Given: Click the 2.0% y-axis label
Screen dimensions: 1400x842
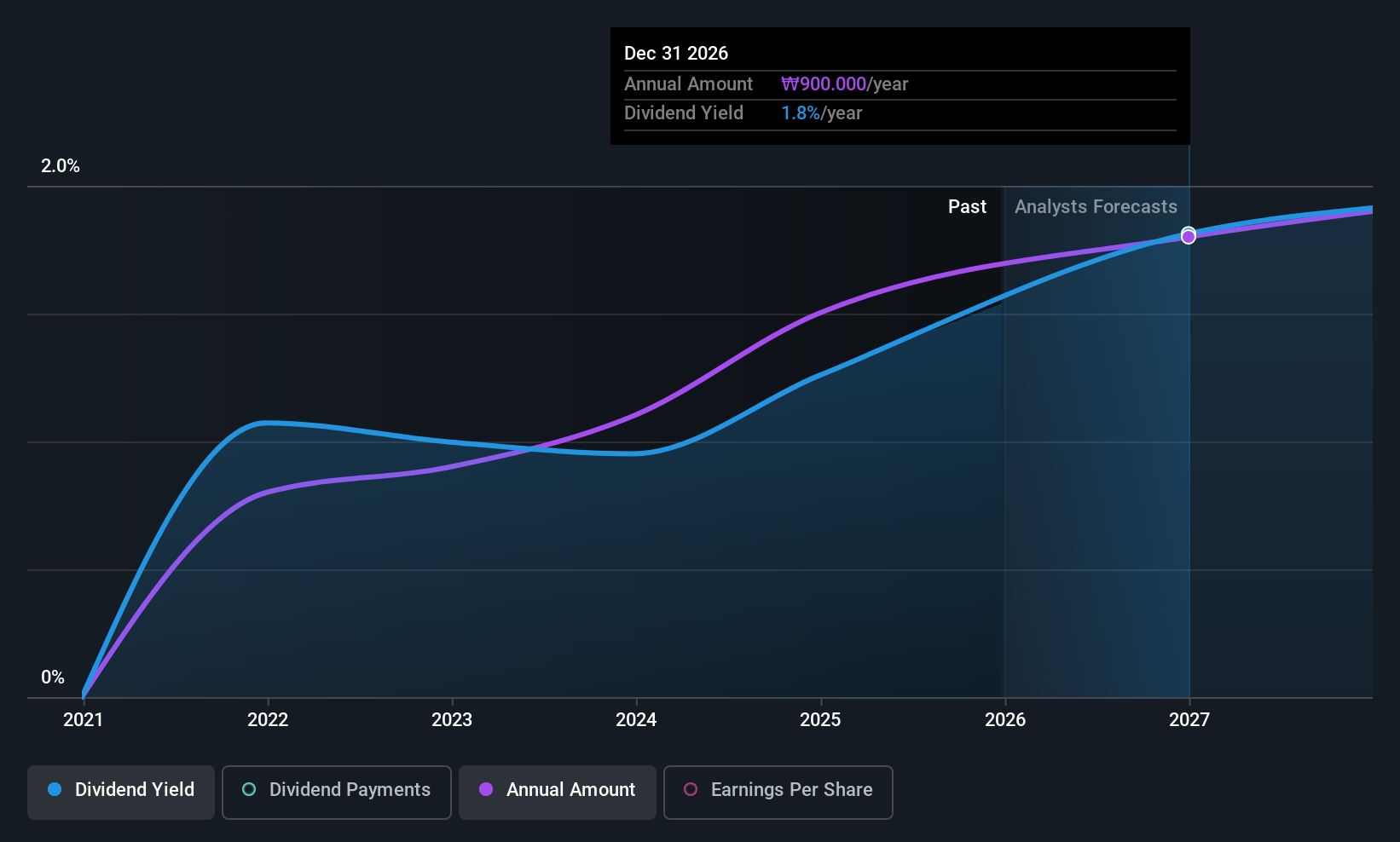Looking at the screenshot, I should (61, 166).
